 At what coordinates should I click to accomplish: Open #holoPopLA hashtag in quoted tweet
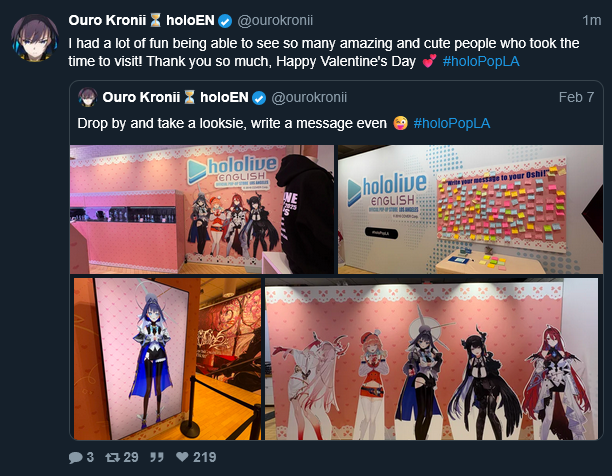tap(452, 123)
